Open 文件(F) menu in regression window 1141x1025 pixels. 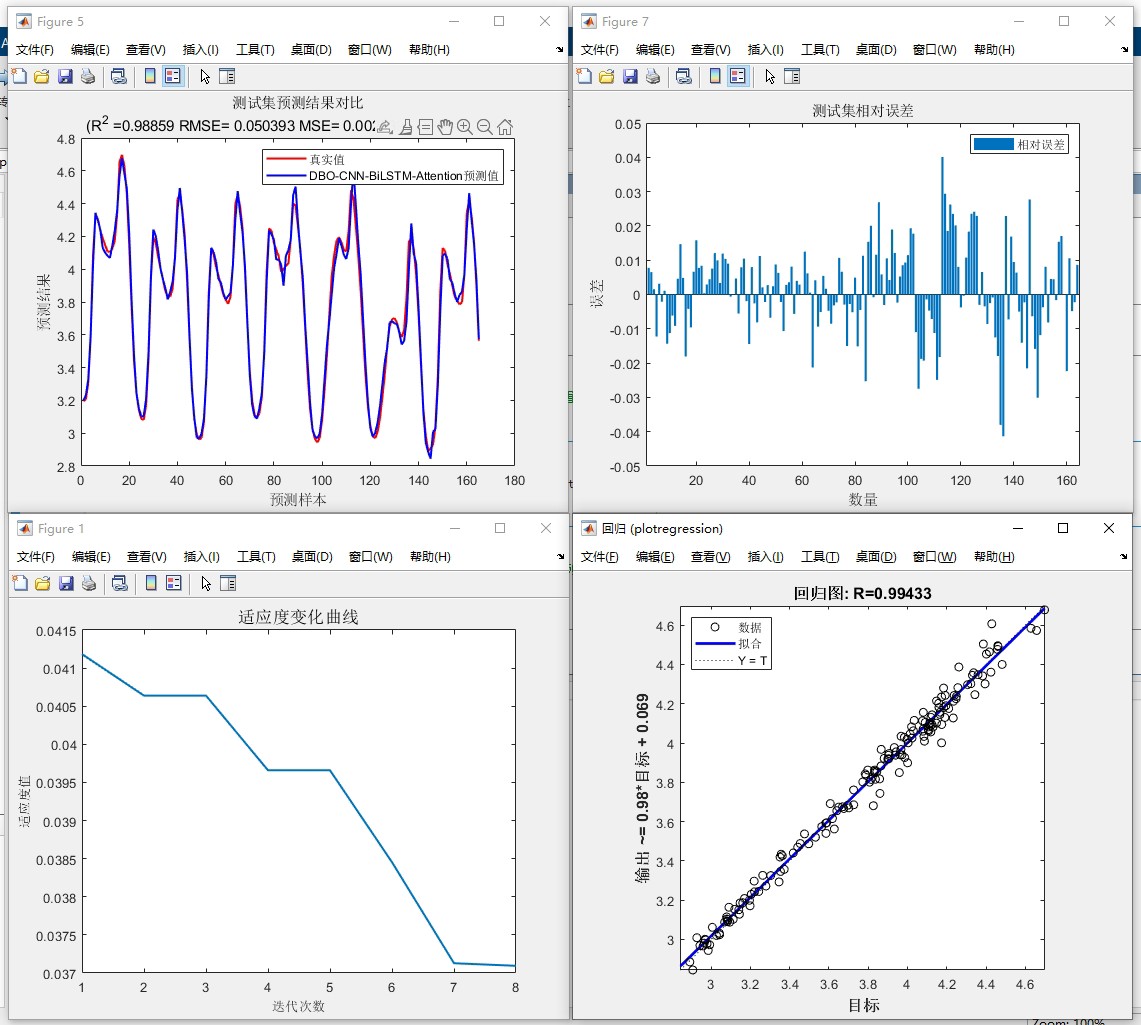[x=599, y=557]
